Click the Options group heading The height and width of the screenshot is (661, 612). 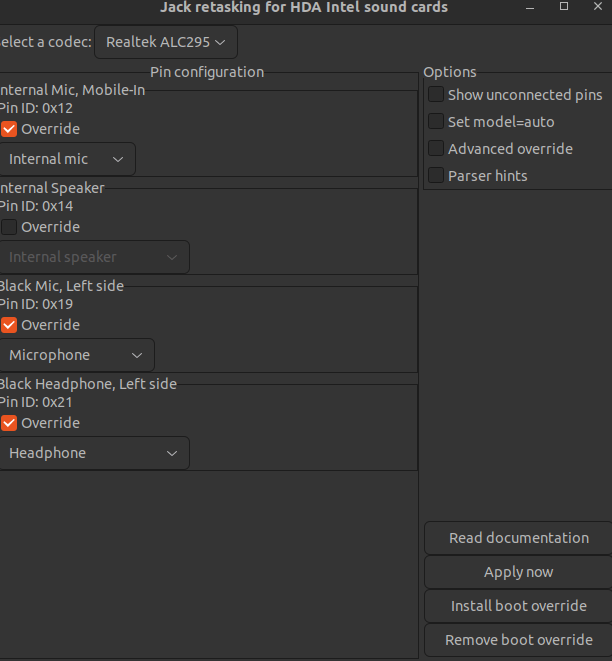click(x=450, y=72)
